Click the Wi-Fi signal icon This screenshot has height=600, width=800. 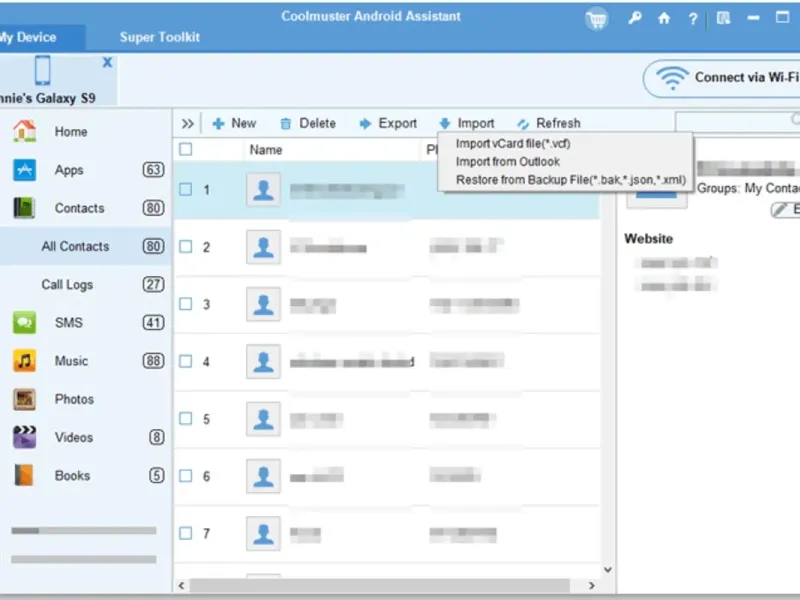[672, 78]
